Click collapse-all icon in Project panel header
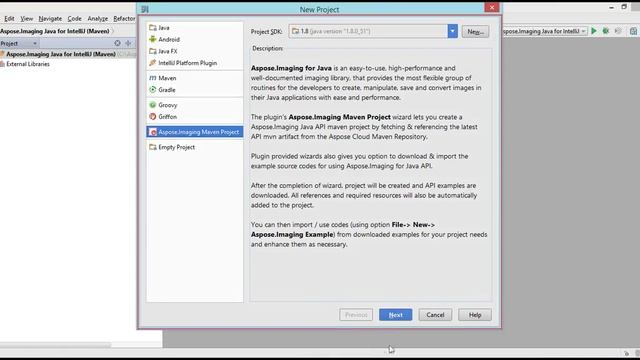The height and width of the screenshot is (360, 640). click(x=128, y=43)
